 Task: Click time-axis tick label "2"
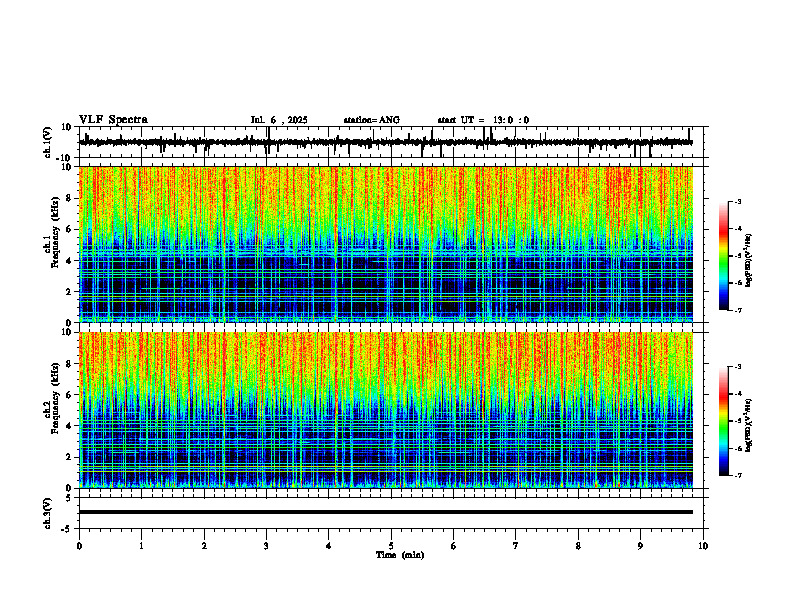(x=204, y=546)
